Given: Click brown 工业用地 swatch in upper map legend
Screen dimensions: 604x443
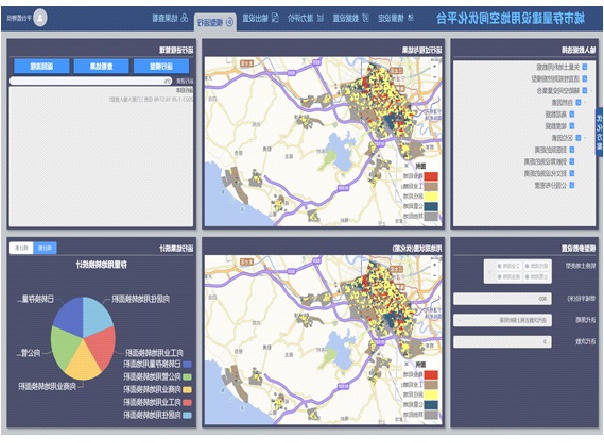Looking at the screenshot, I should (x=431, y=187).
